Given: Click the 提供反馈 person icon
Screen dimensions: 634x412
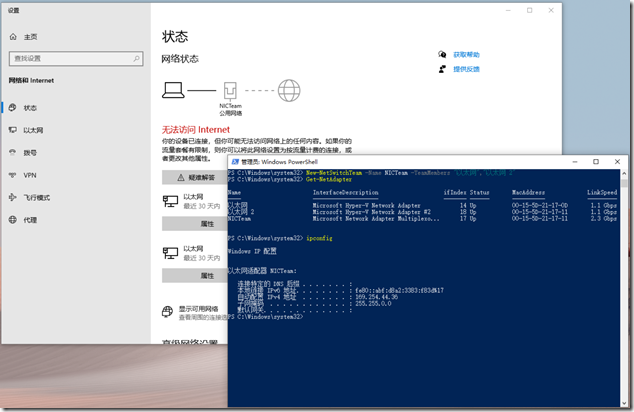Looking at the screenshot, I should [x=442, y=69].
